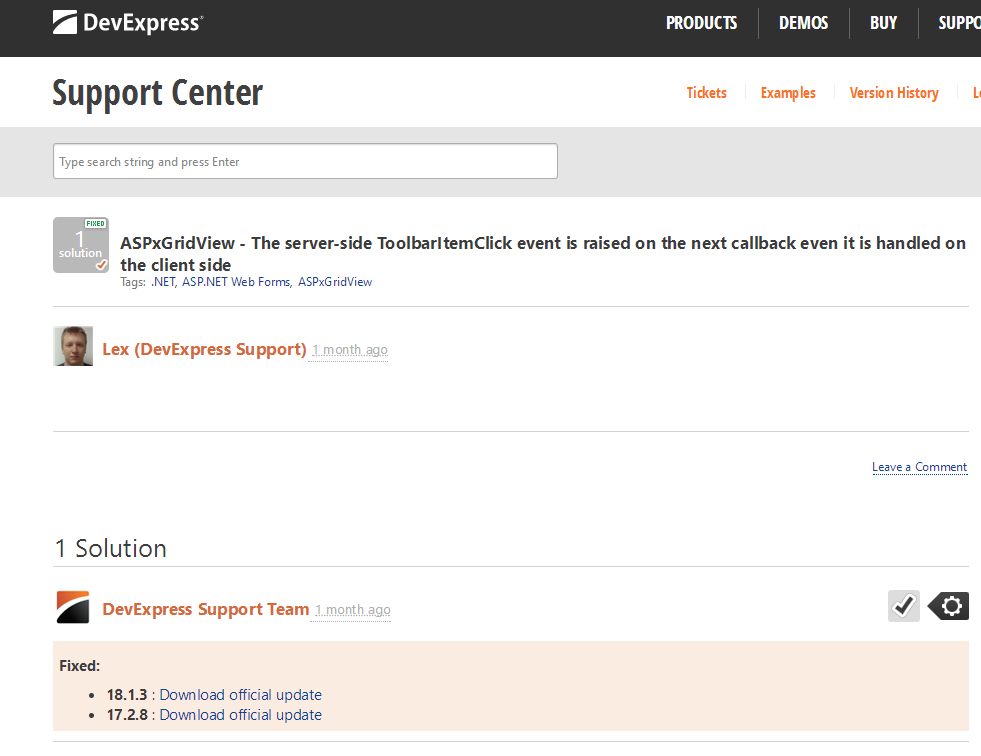Viewport: 981px width, 756px height.
Task: Open the Version History tab
Action: tap(894, 93)
